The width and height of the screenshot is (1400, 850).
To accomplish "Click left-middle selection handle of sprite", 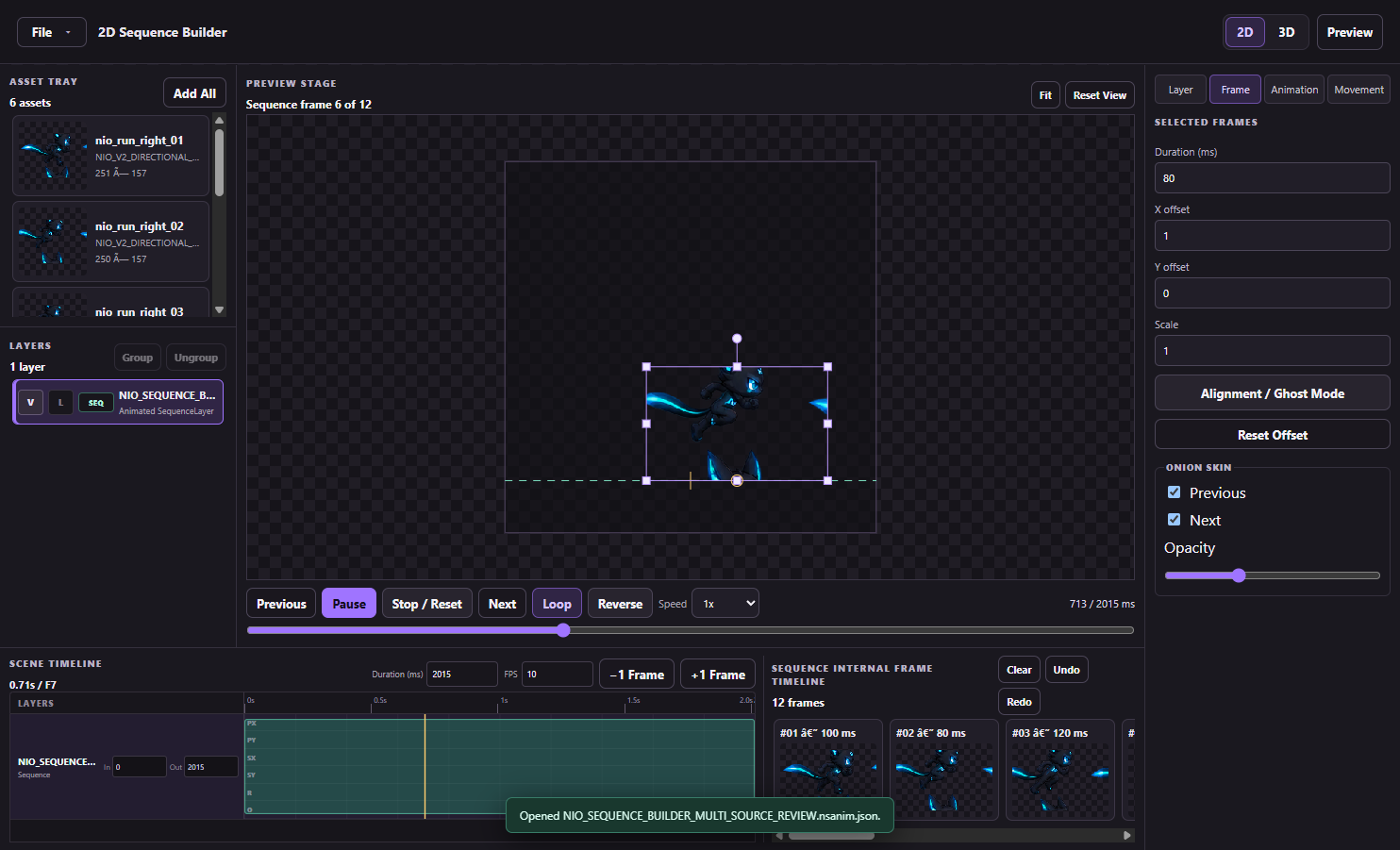I will [x=646, y=424].
